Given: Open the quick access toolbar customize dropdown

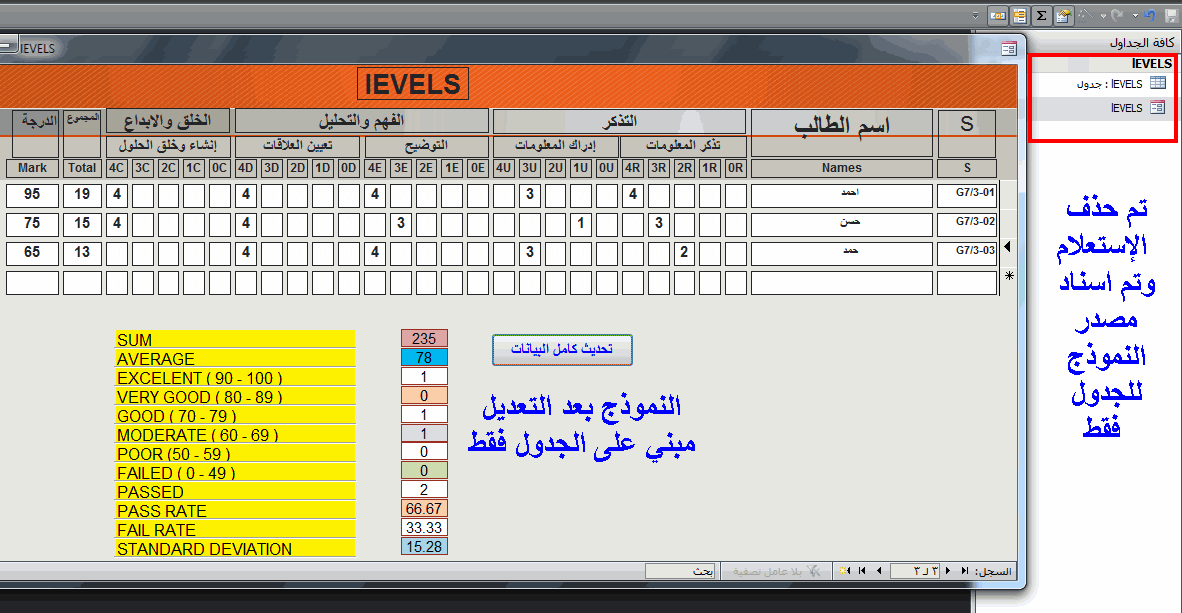Looking at the screenshot, I should pos(975,16).
